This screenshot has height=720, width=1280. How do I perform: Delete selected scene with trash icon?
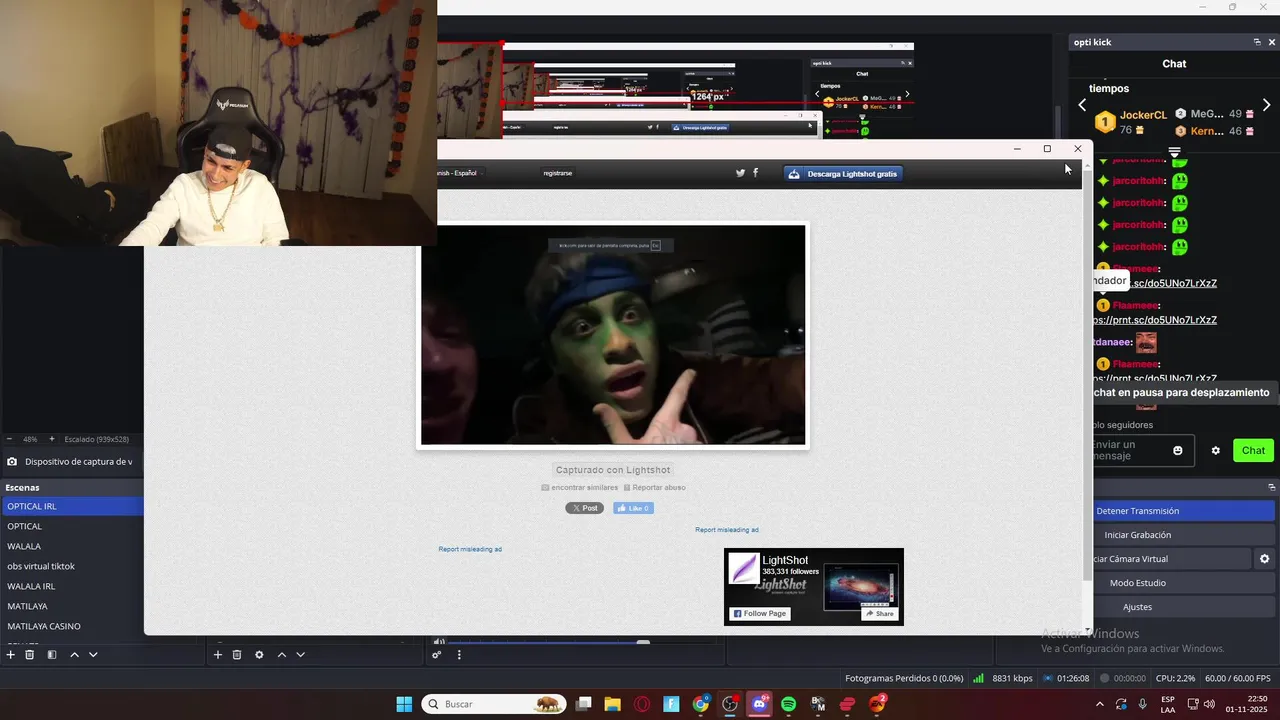click(x=30, y=654)
